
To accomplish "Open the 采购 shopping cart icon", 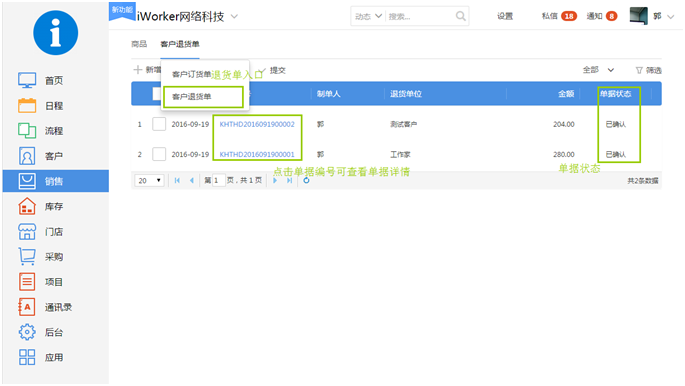I will pyautogui.click(x=27, y=256).
